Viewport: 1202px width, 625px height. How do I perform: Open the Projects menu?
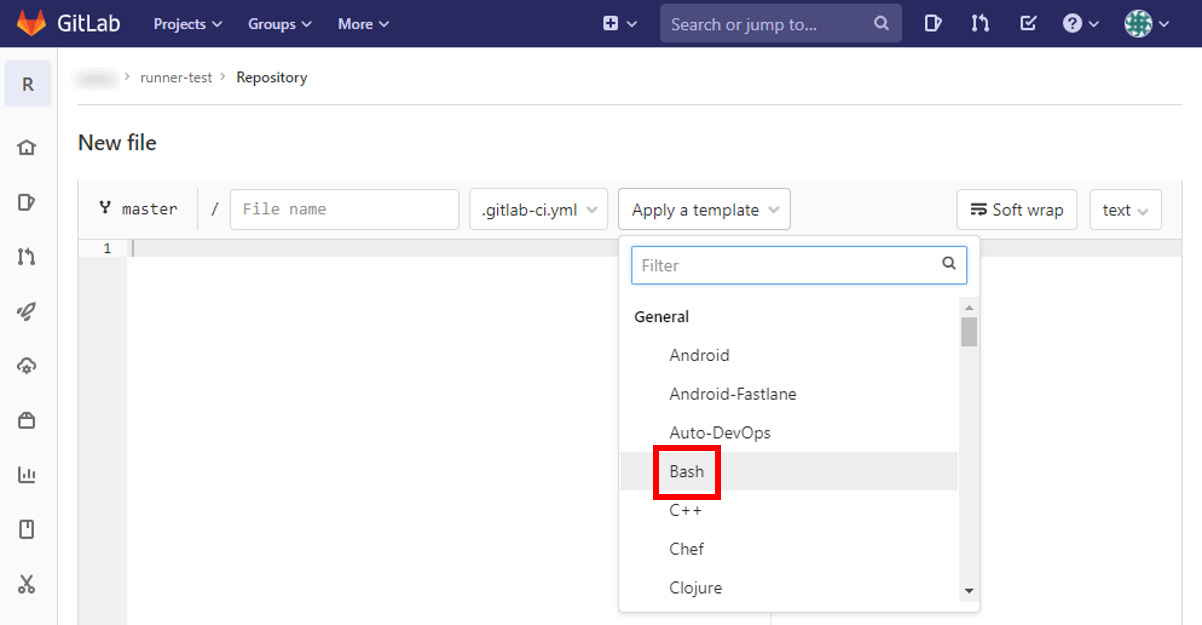[187, 23]
